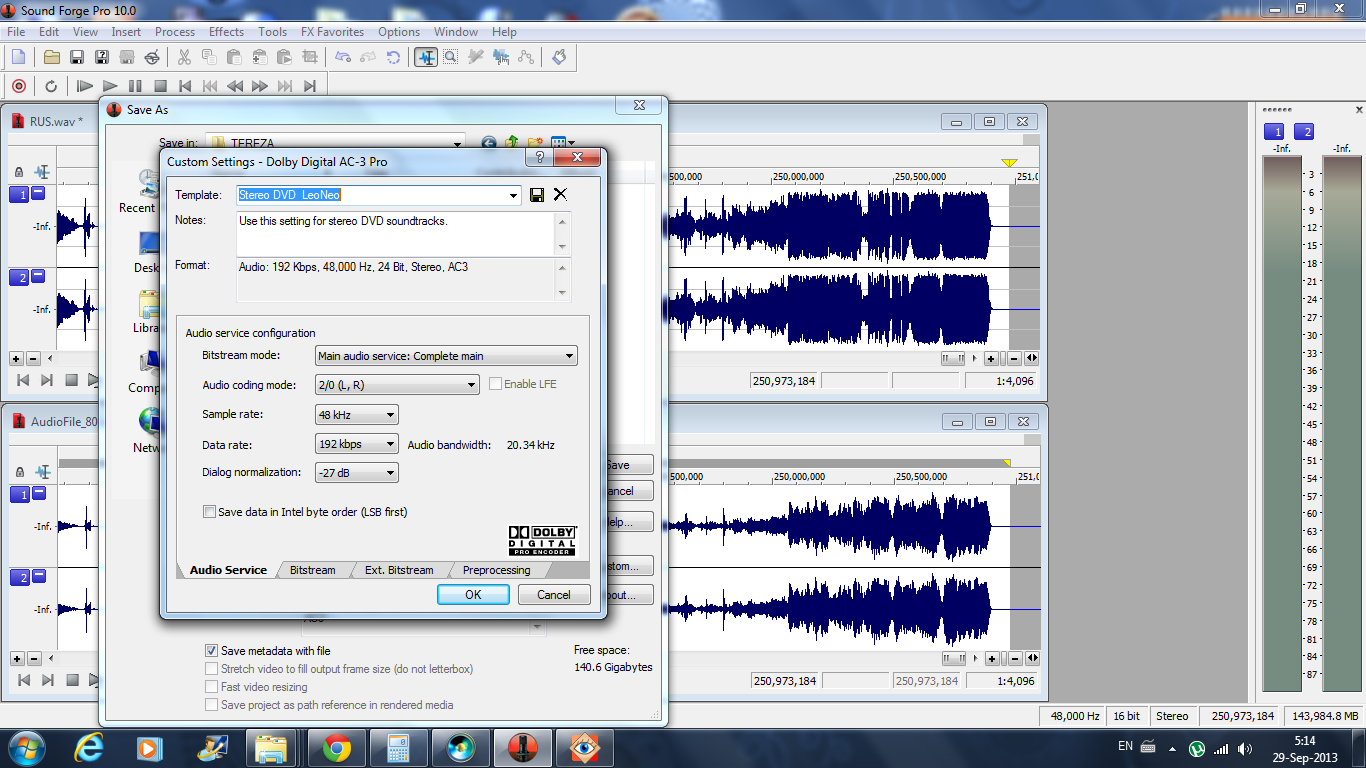The height and width of the screenshot is (768, 1366).
Task: Open the Template dropdown list
Action: 514,195
